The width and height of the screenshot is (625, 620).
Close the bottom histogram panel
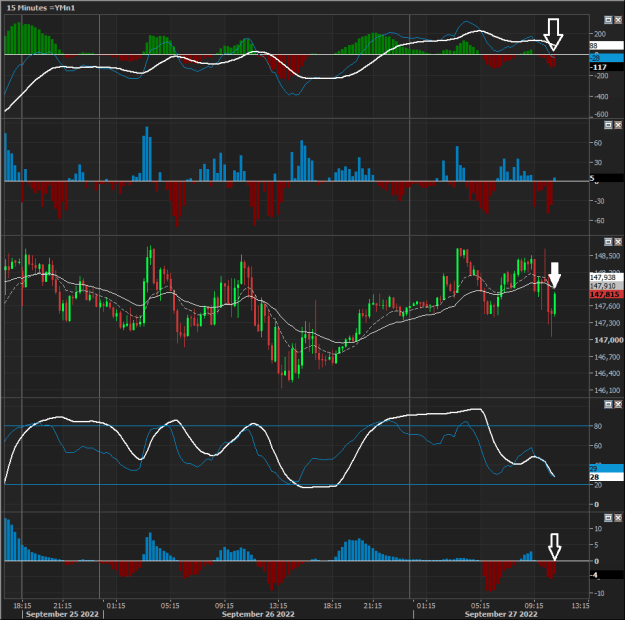coord(618,518)
